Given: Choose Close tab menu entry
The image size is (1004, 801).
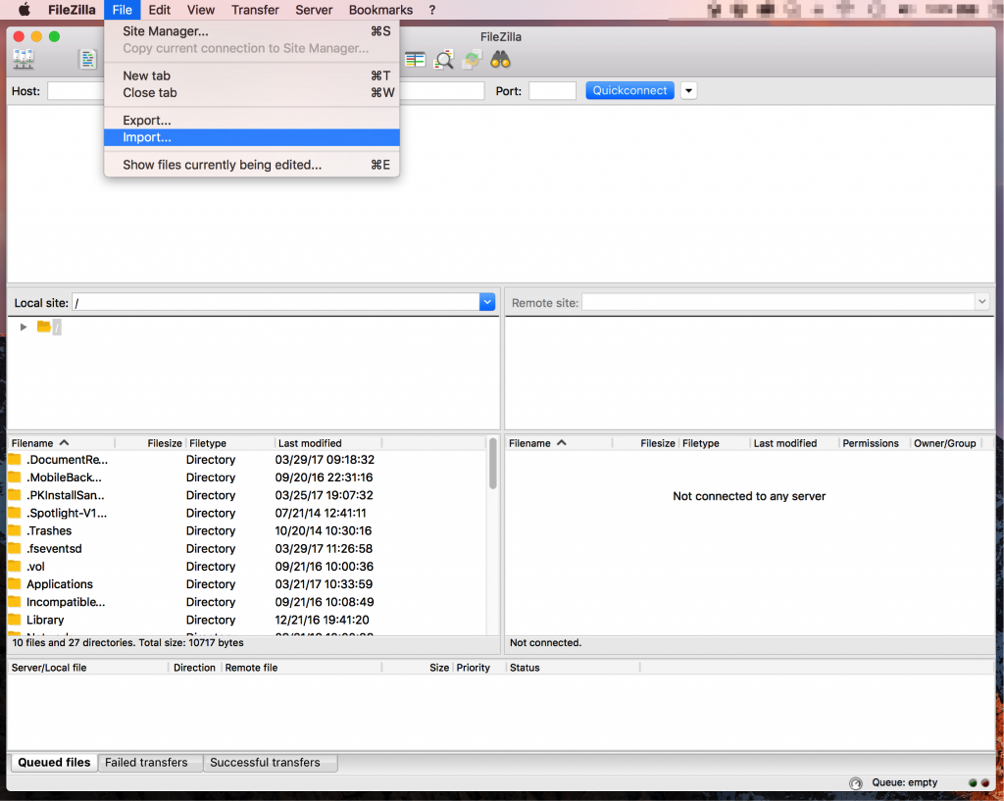Looking at the screenshot, I should click(x=252, y=93).
